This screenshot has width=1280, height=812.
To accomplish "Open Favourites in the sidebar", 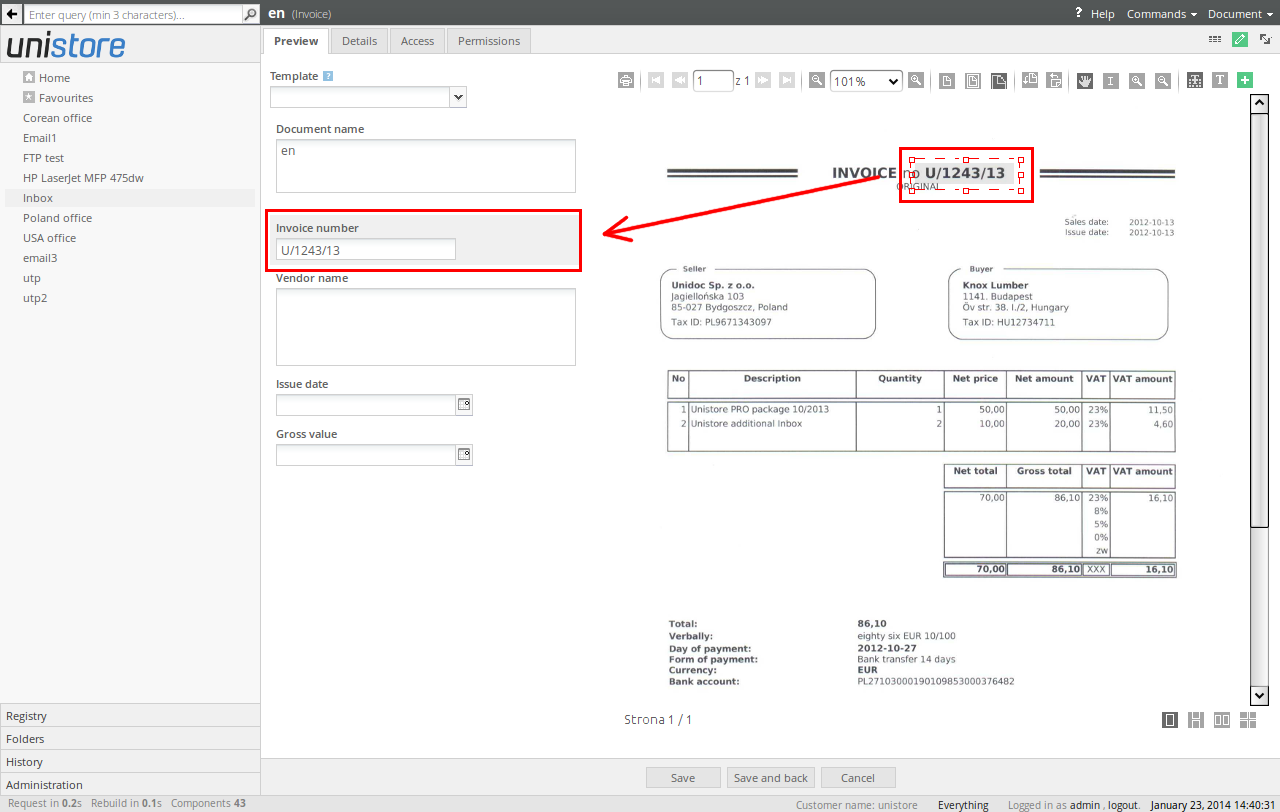I will [66, 98].
